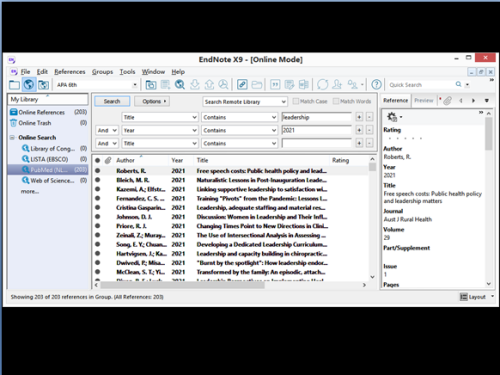Open the Year field dropdown

pyautogui.click(x=160, y=130)
